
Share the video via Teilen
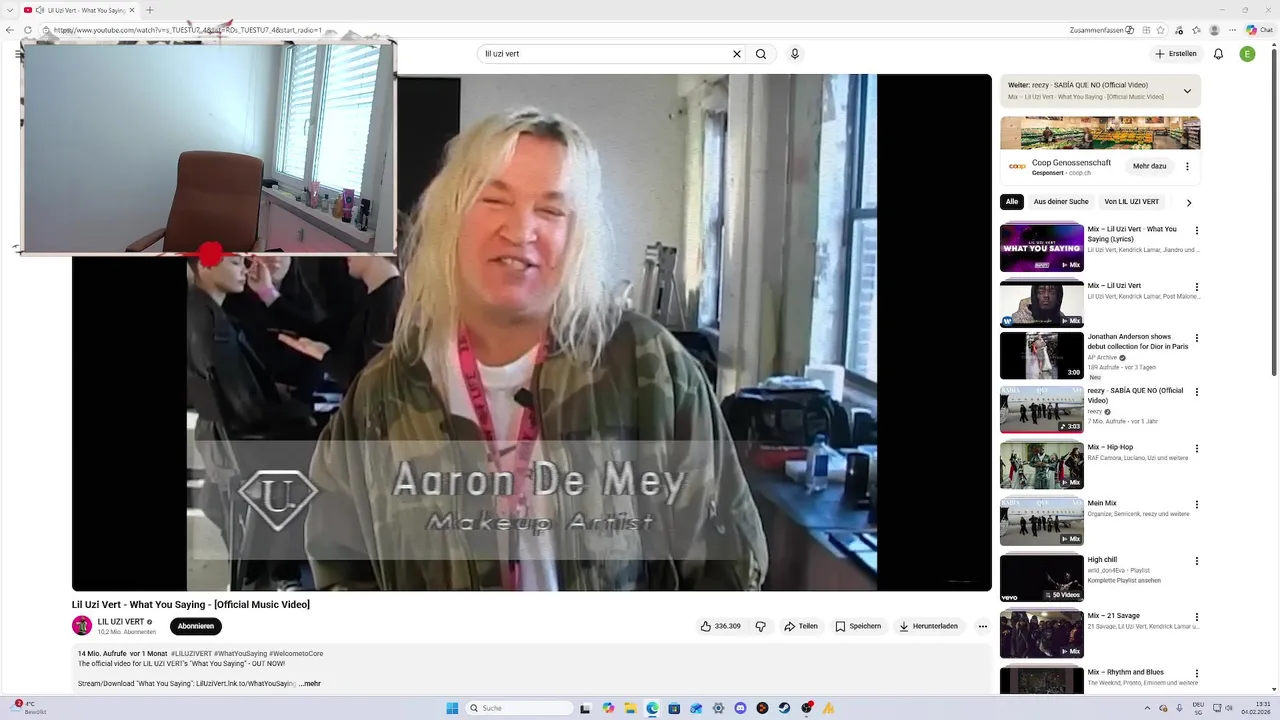pyautogui.click(x=801, y=626)
